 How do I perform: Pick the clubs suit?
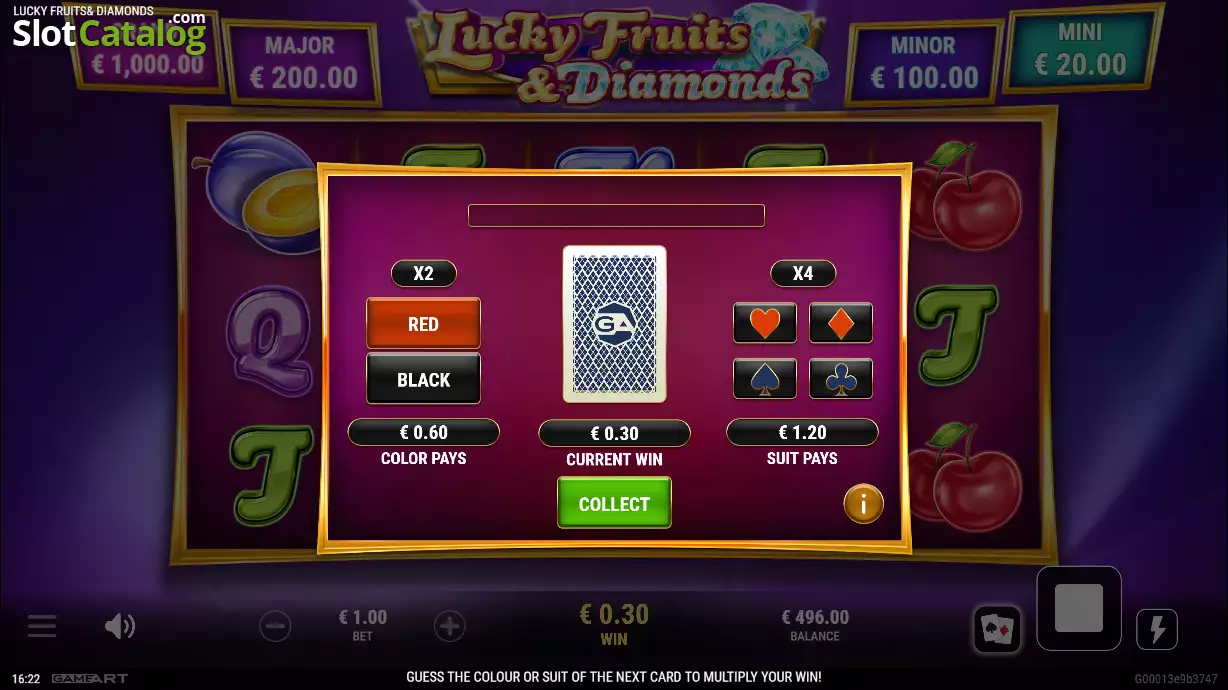(841, 378)
